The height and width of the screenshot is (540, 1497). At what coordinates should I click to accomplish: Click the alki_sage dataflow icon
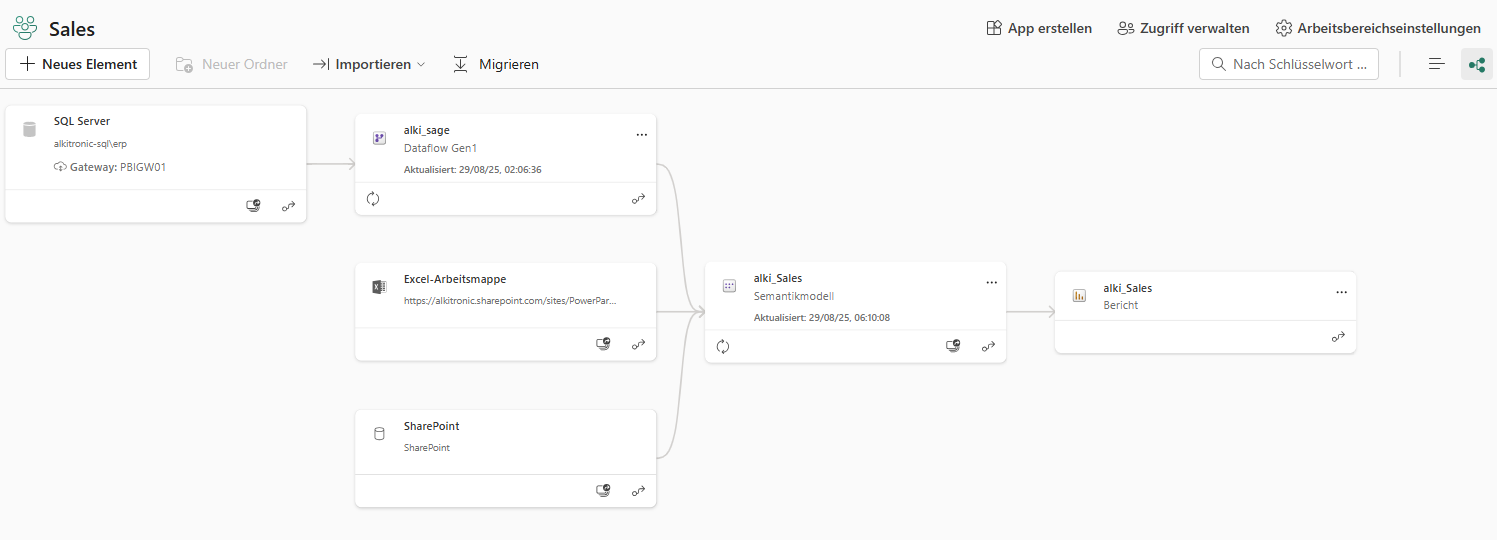pyautogui.click(x=379, y=138)
